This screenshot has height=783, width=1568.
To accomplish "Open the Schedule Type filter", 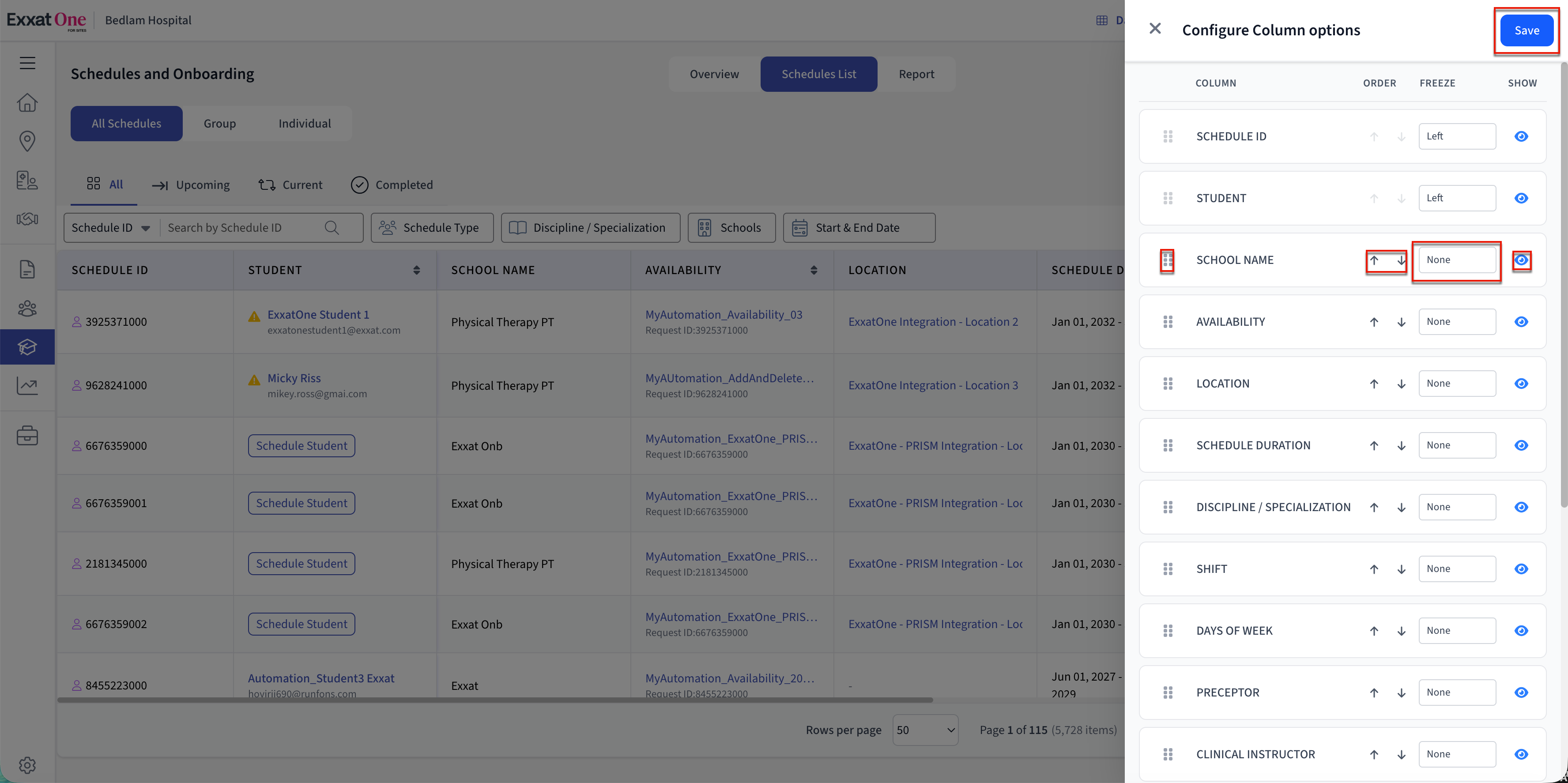I will coord(432,228).
